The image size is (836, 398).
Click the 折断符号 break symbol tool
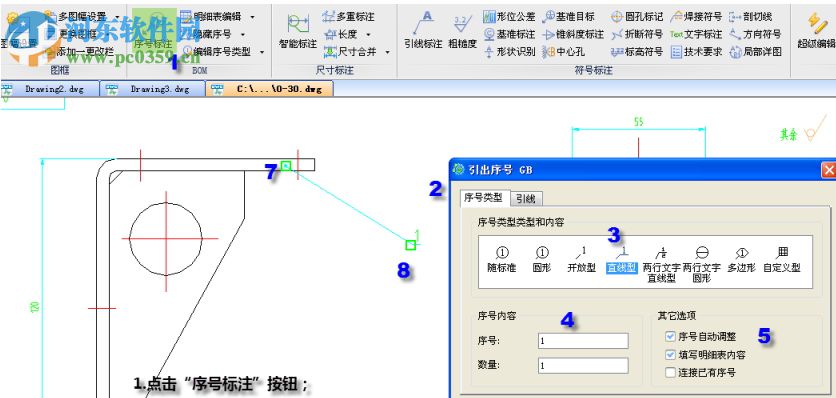637,34
